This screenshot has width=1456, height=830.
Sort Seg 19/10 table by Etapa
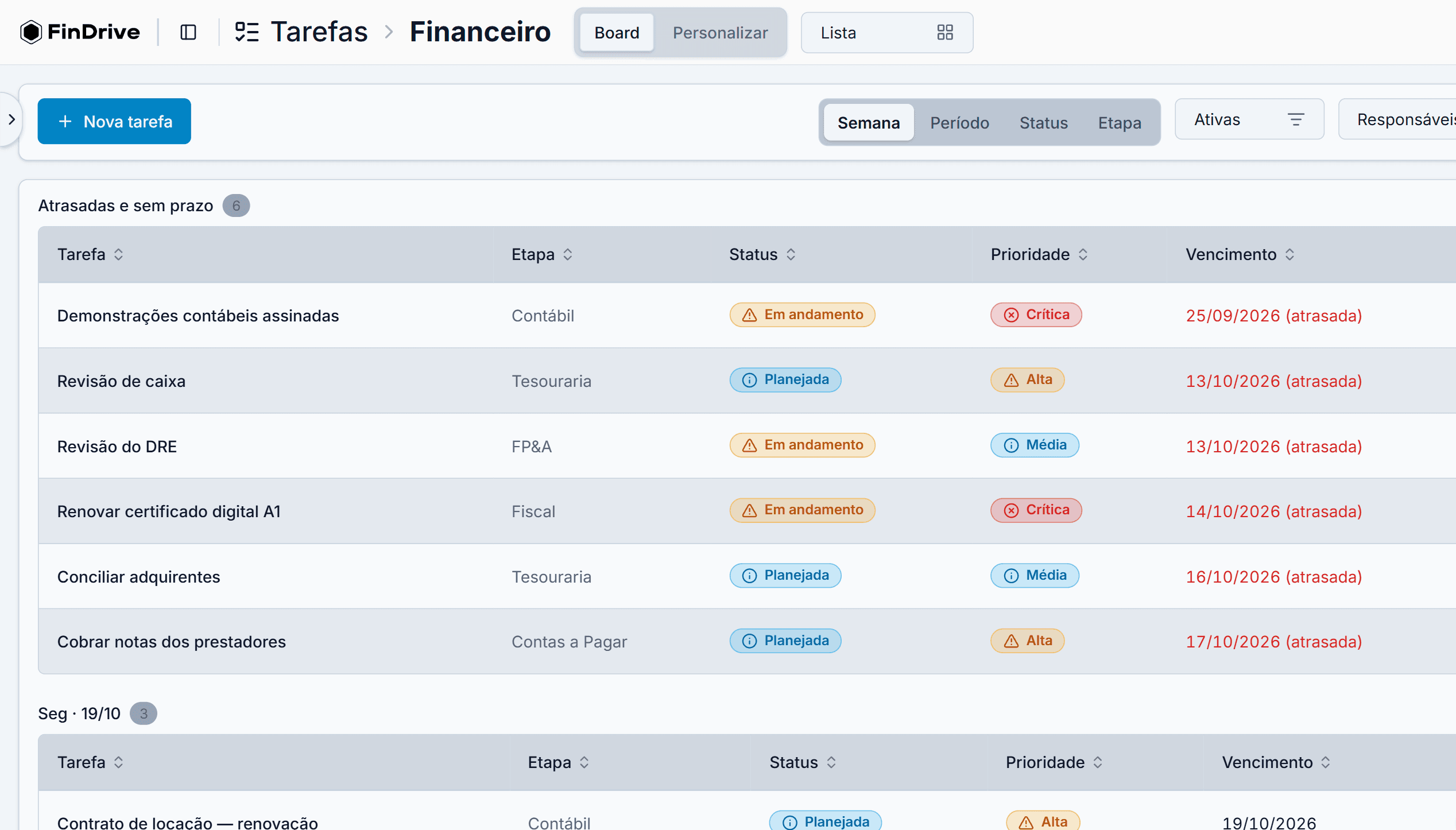pyautogui.click(x=558, y=762)
